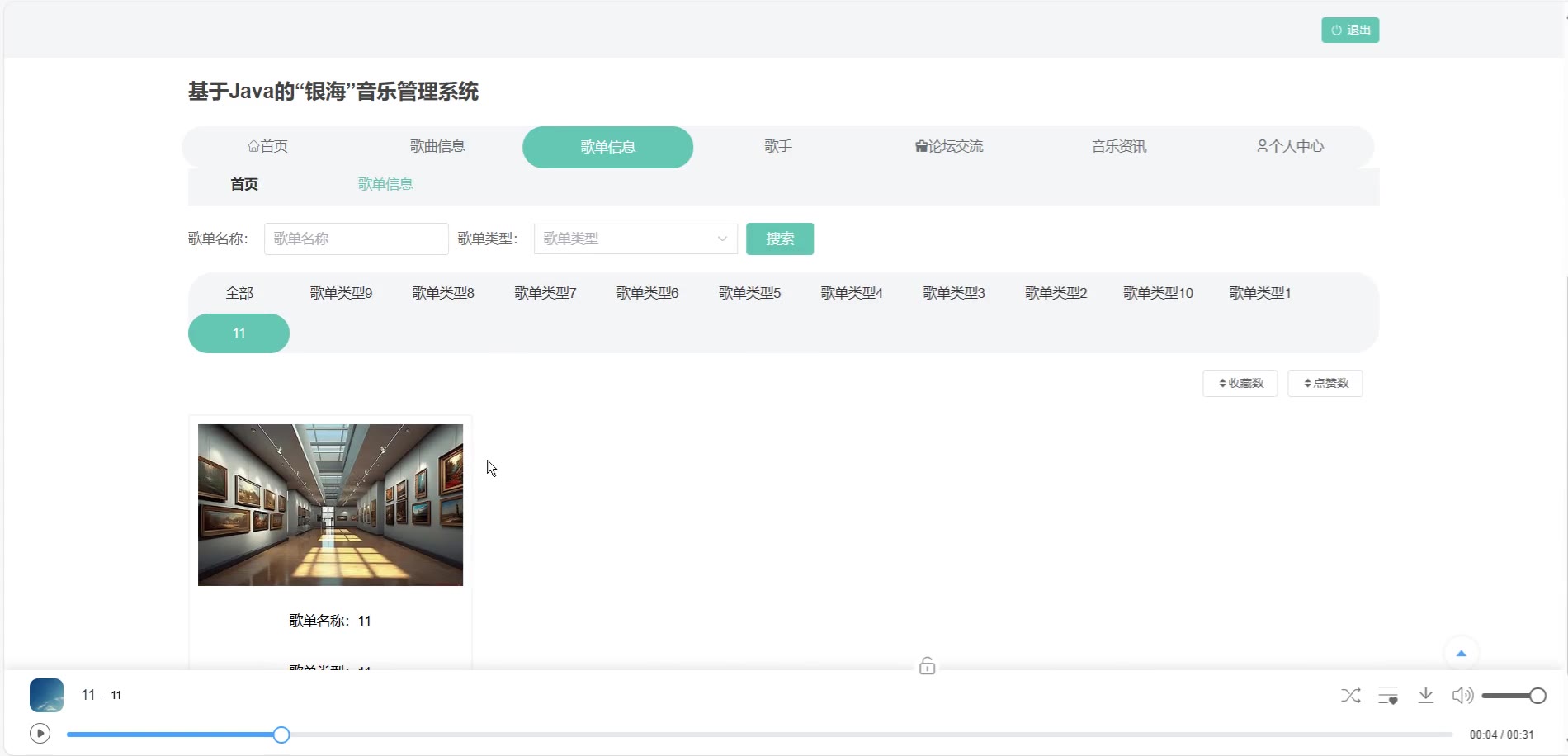This screenshot has width=1568, height=756.
Task: Download the current track
Action: coord(1425,696)
